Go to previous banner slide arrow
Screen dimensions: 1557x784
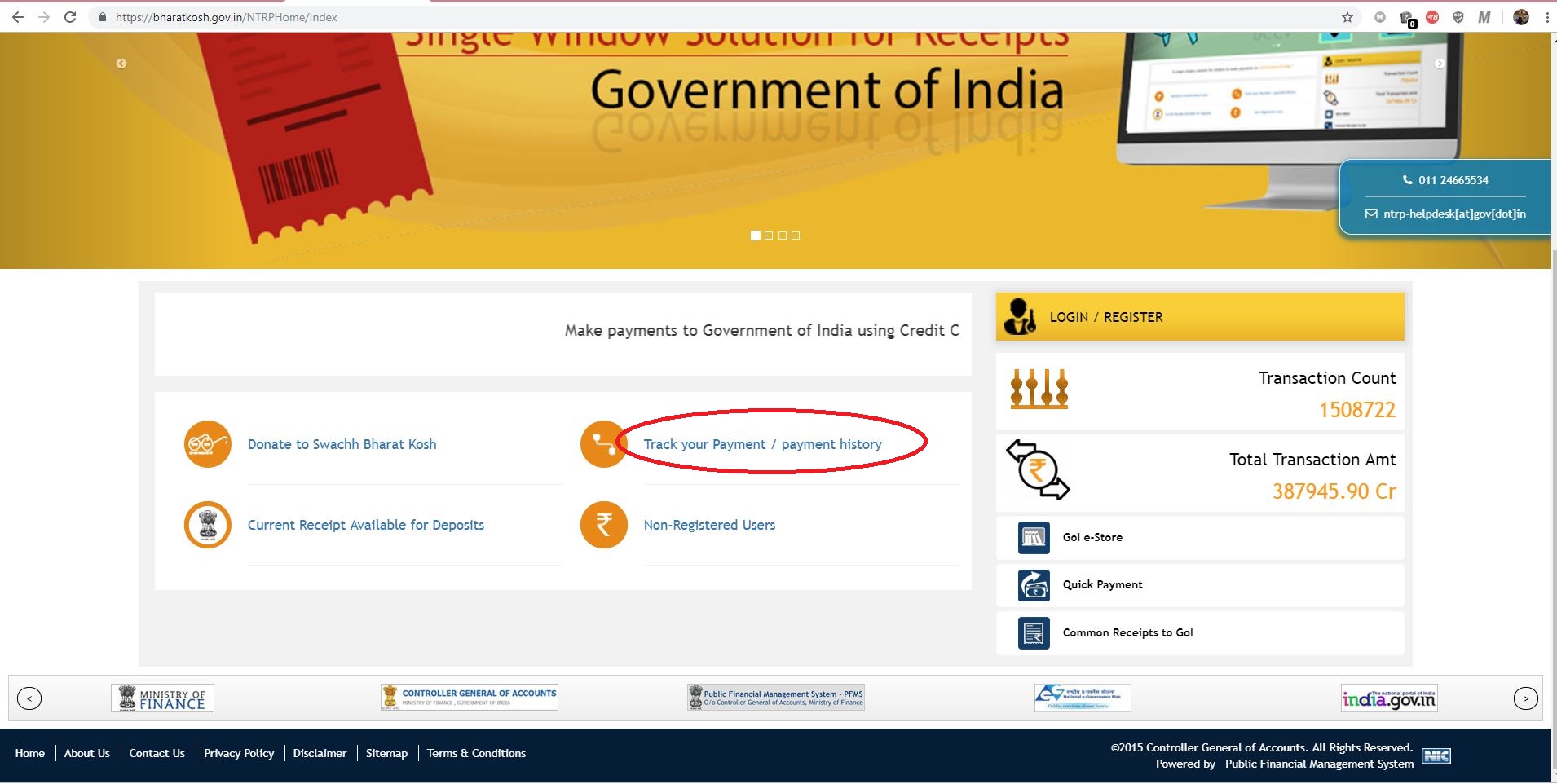click(x=121, y=64)
